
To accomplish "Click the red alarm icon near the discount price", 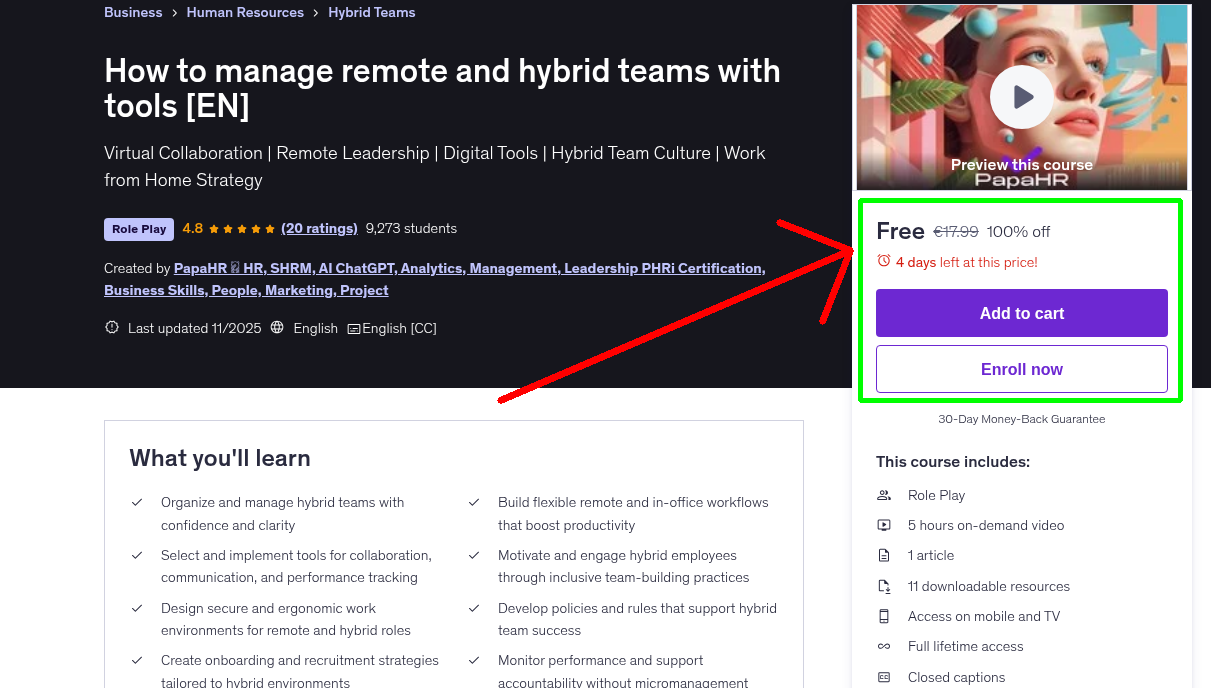I will coord(883,260).
